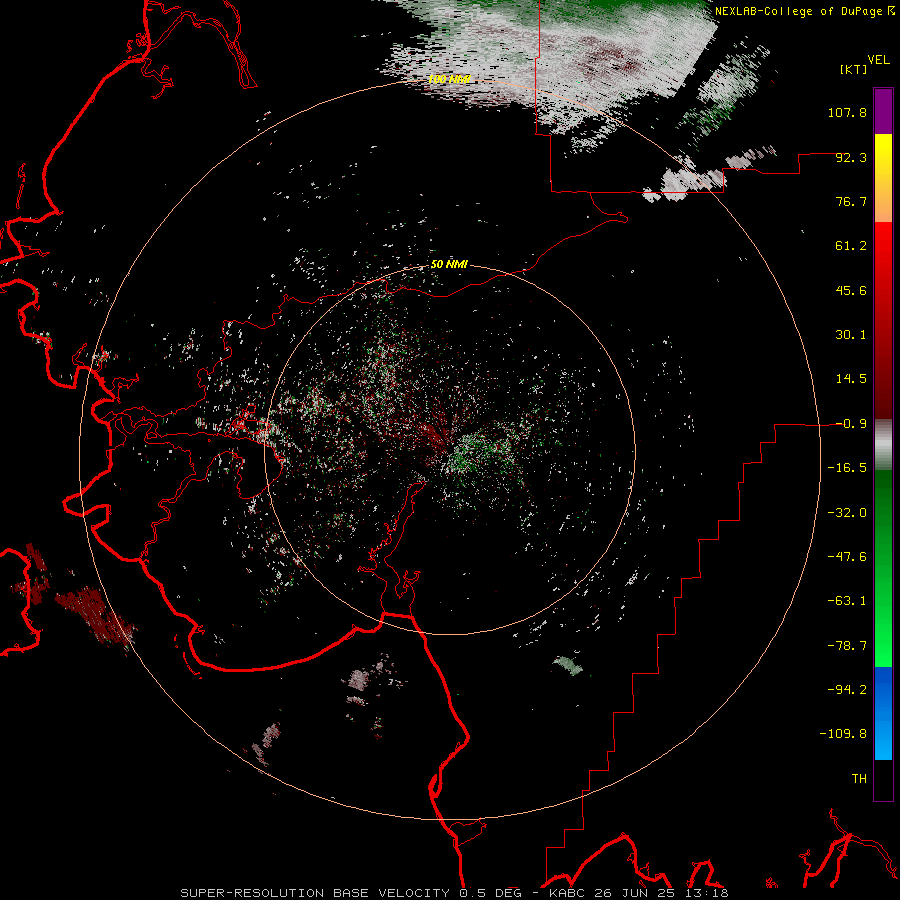
Task: Click the Super-Resolution Base Velocity caption
Action: [x=454, y=893]
